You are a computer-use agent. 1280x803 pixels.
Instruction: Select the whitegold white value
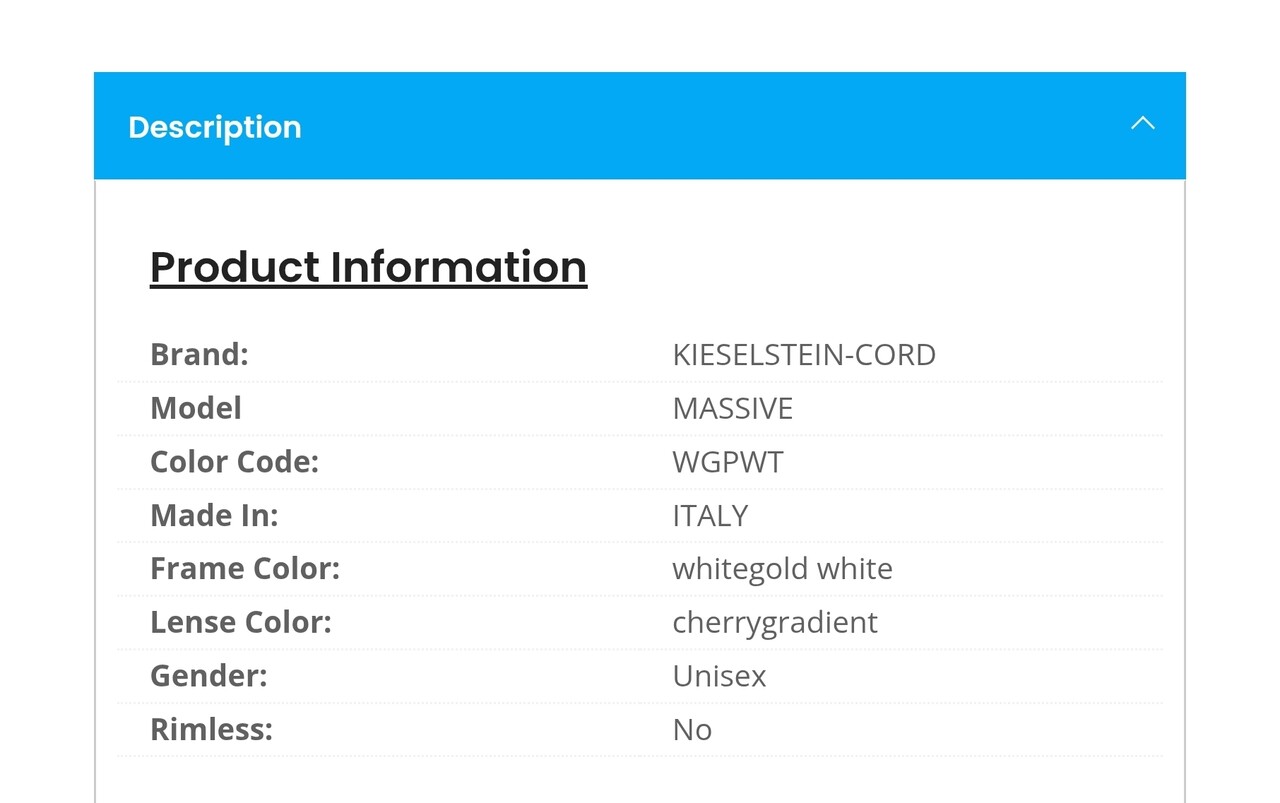pyautogui.click(x=782, y=569)
